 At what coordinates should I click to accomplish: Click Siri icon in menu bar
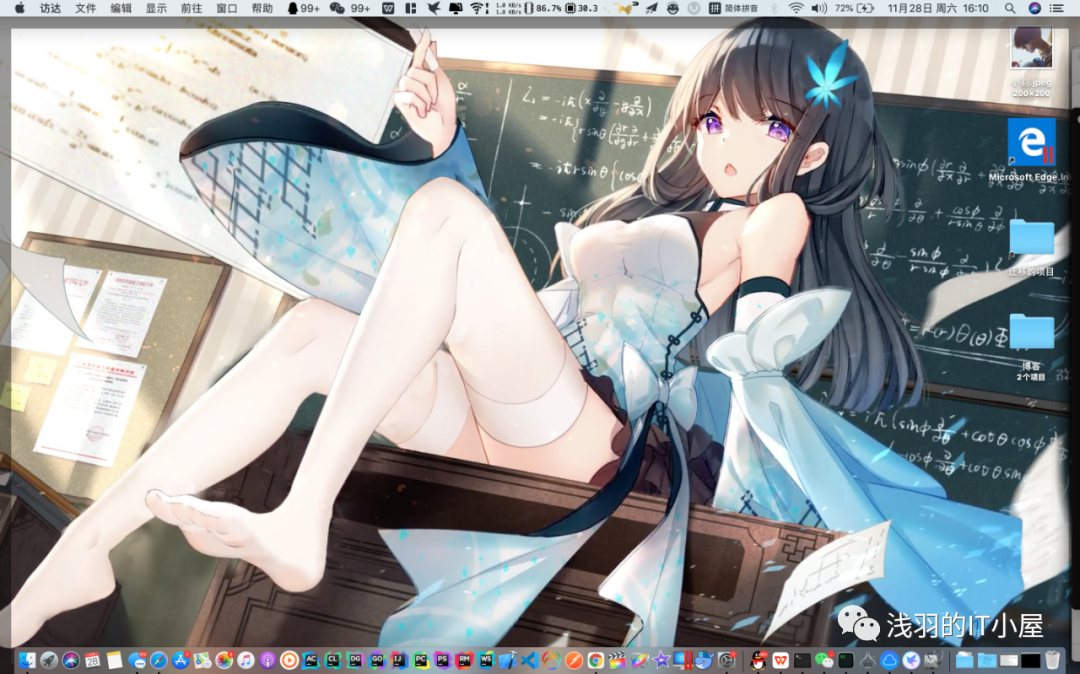coord(1034,8)
